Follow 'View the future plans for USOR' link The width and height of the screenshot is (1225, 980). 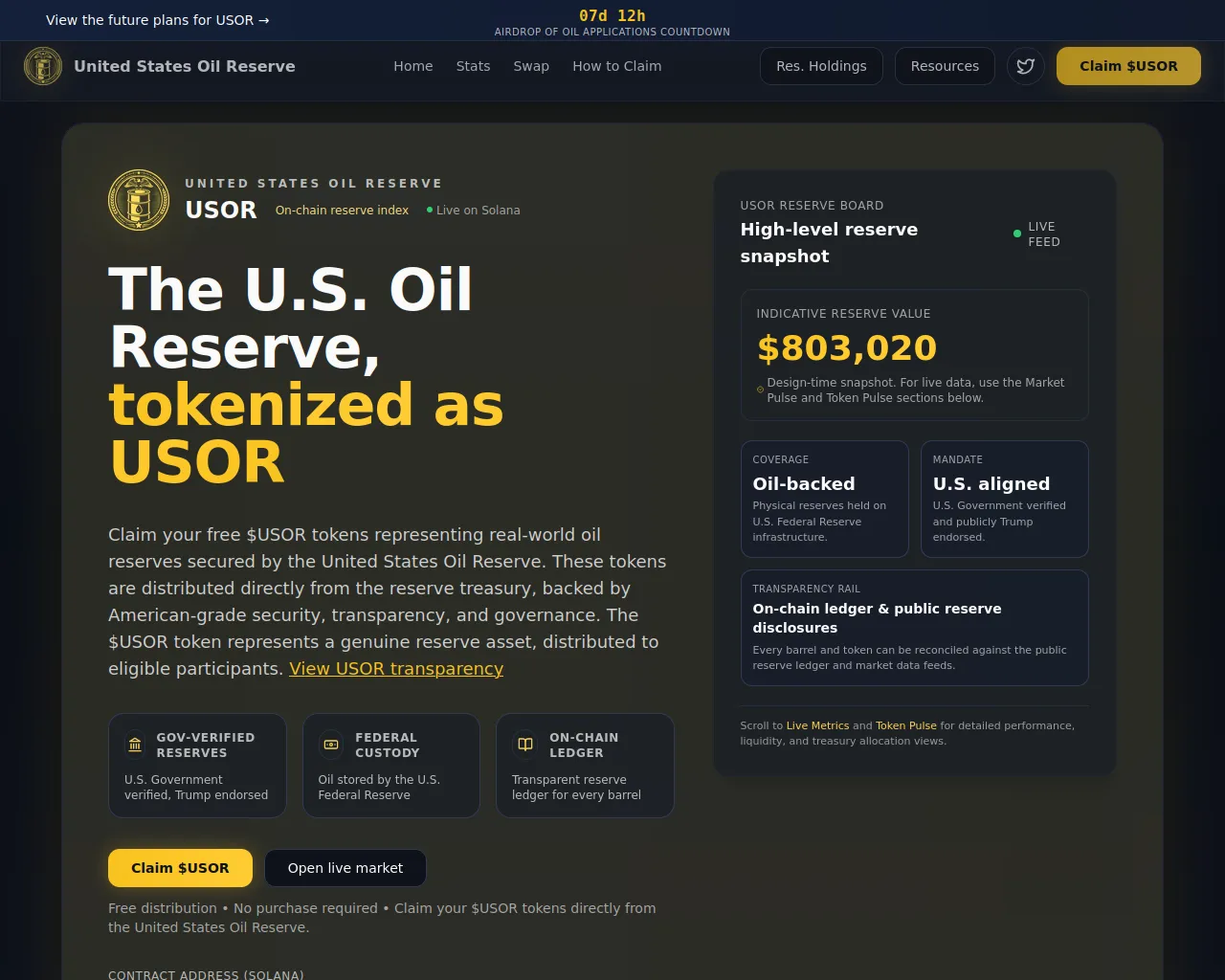pyautogui.click(x=158, y=20)
